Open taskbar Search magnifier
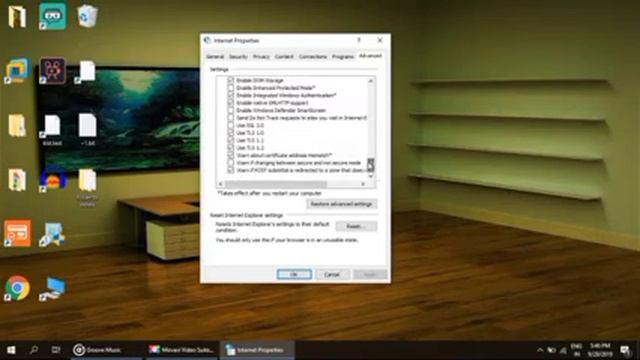The height and width of the screenshot is (360, 640). pos(34,350)
